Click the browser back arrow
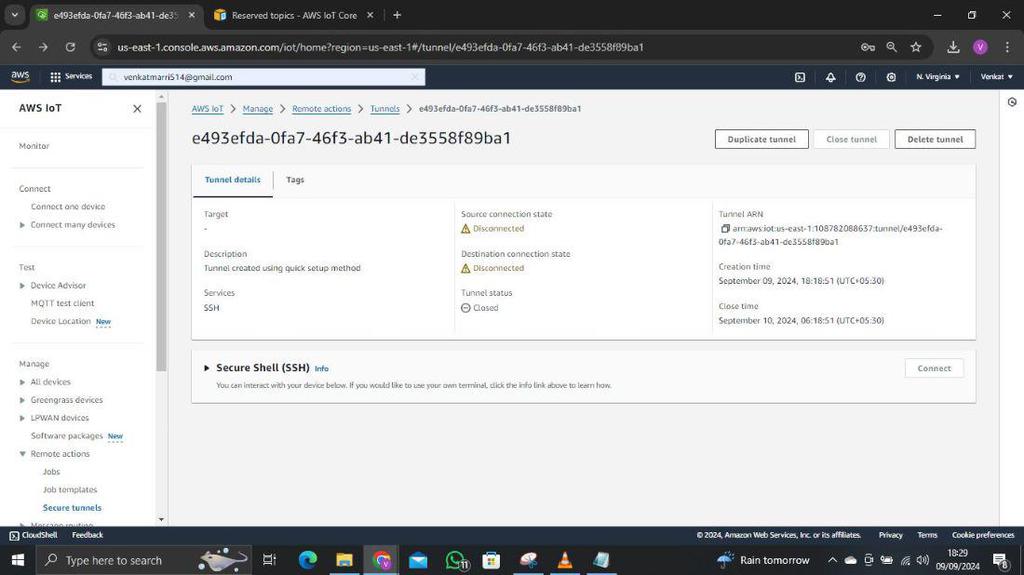Viewport: 1024px width, 575px height. [x=16, y=47]
